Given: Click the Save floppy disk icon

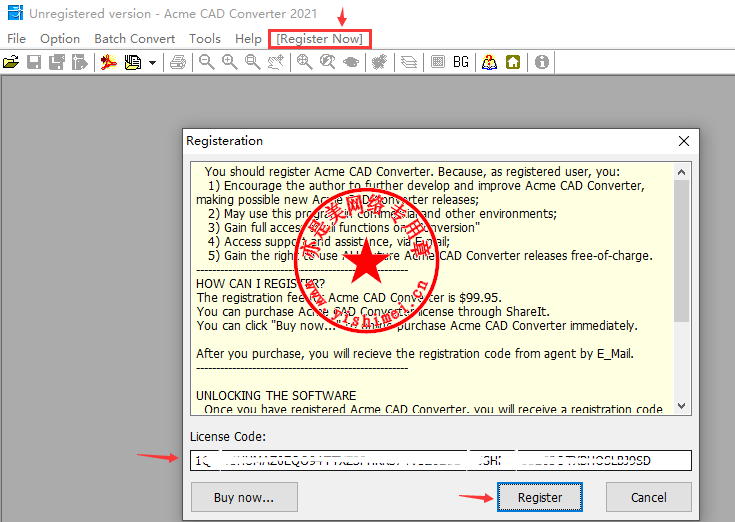Looking at the screenshot, I should coord(34,62).
